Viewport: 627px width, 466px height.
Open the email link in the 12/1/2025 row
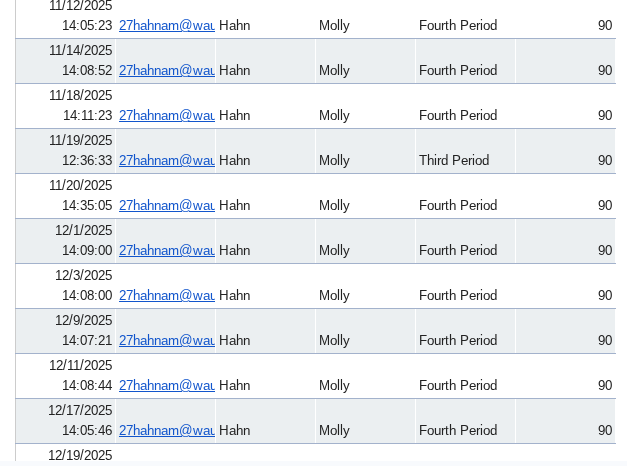click(166, 251)
